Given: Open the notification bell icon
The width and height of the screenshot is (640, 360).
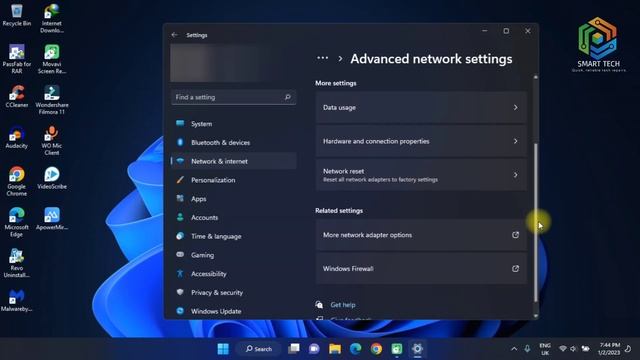Looking at the screenshot, I should [628, 349].
